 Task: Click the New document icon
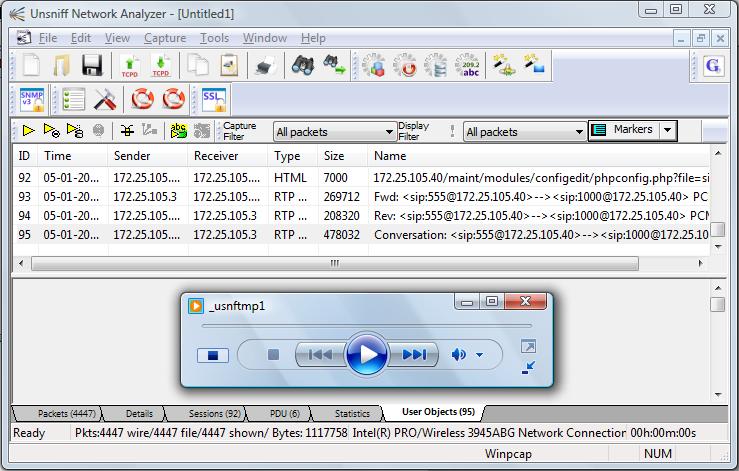tap(31, 65)
